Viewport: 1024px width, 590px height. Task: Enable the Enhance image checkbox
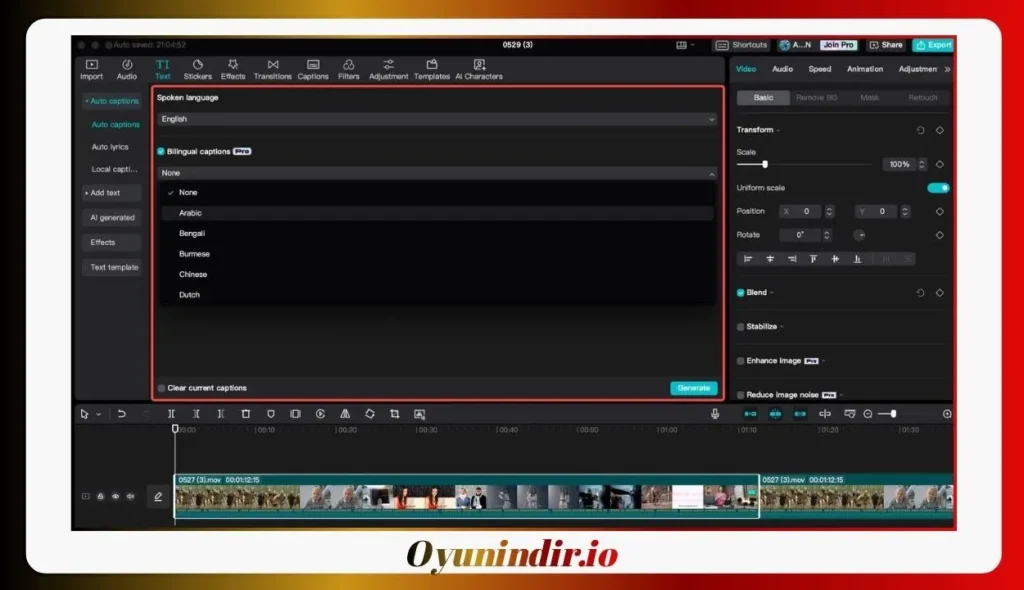pyautogui.click(x=741, y=361)
